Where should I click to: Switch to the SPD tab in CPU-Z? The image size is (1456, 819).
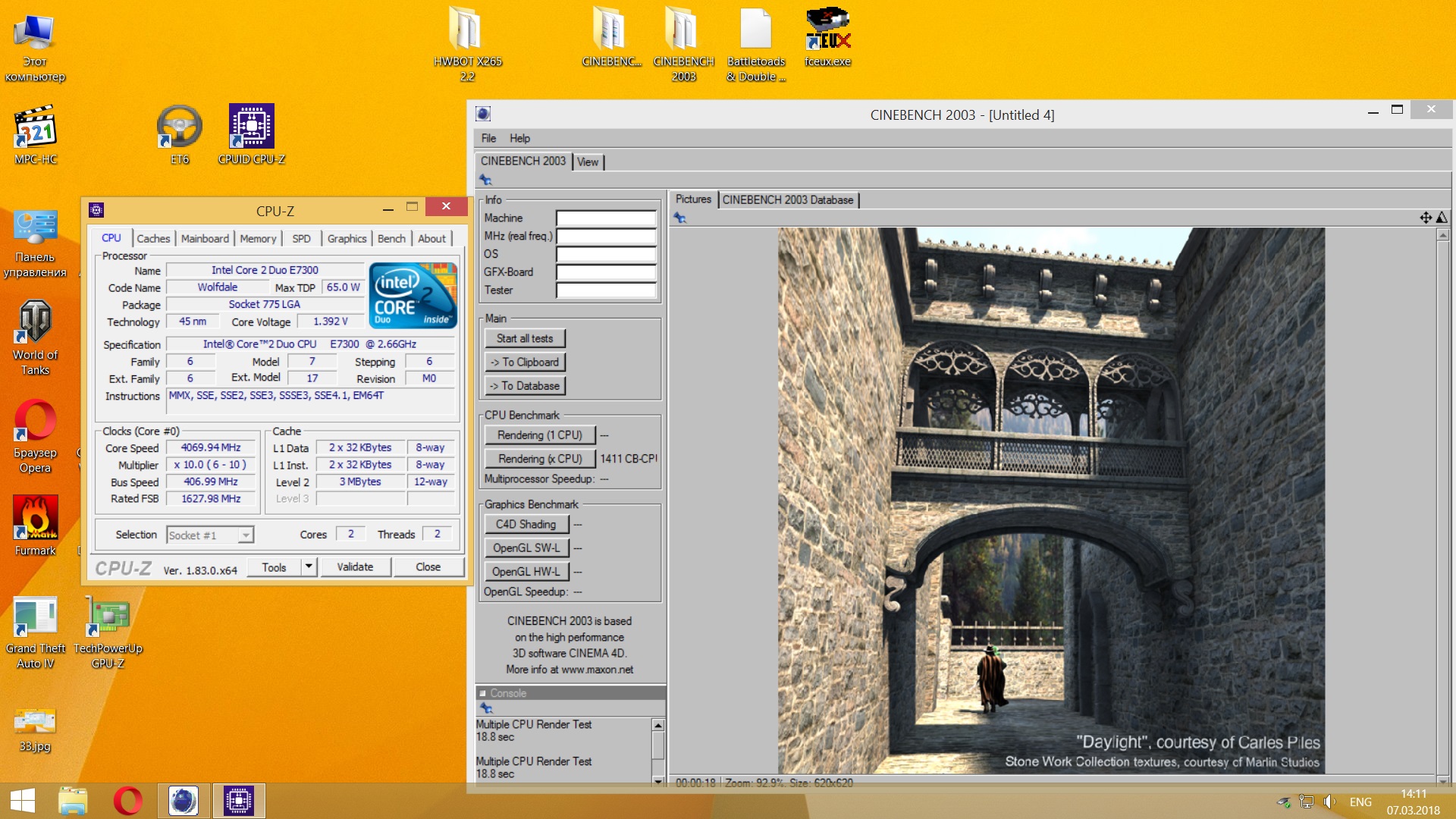click(301, 238)
